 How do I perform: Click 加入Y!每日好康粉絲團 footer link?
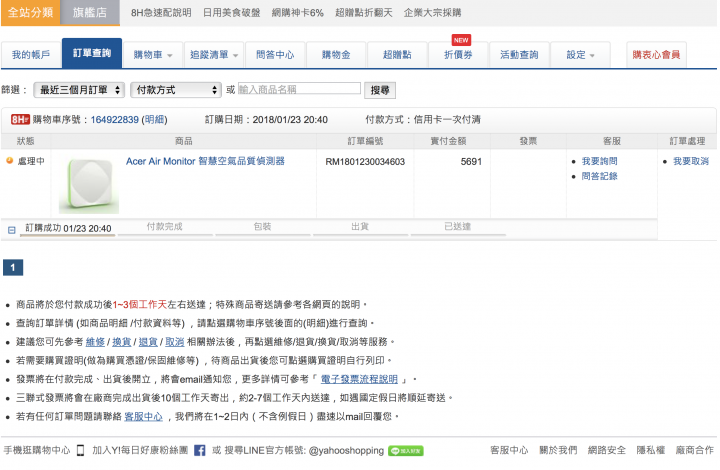(140, 450)
